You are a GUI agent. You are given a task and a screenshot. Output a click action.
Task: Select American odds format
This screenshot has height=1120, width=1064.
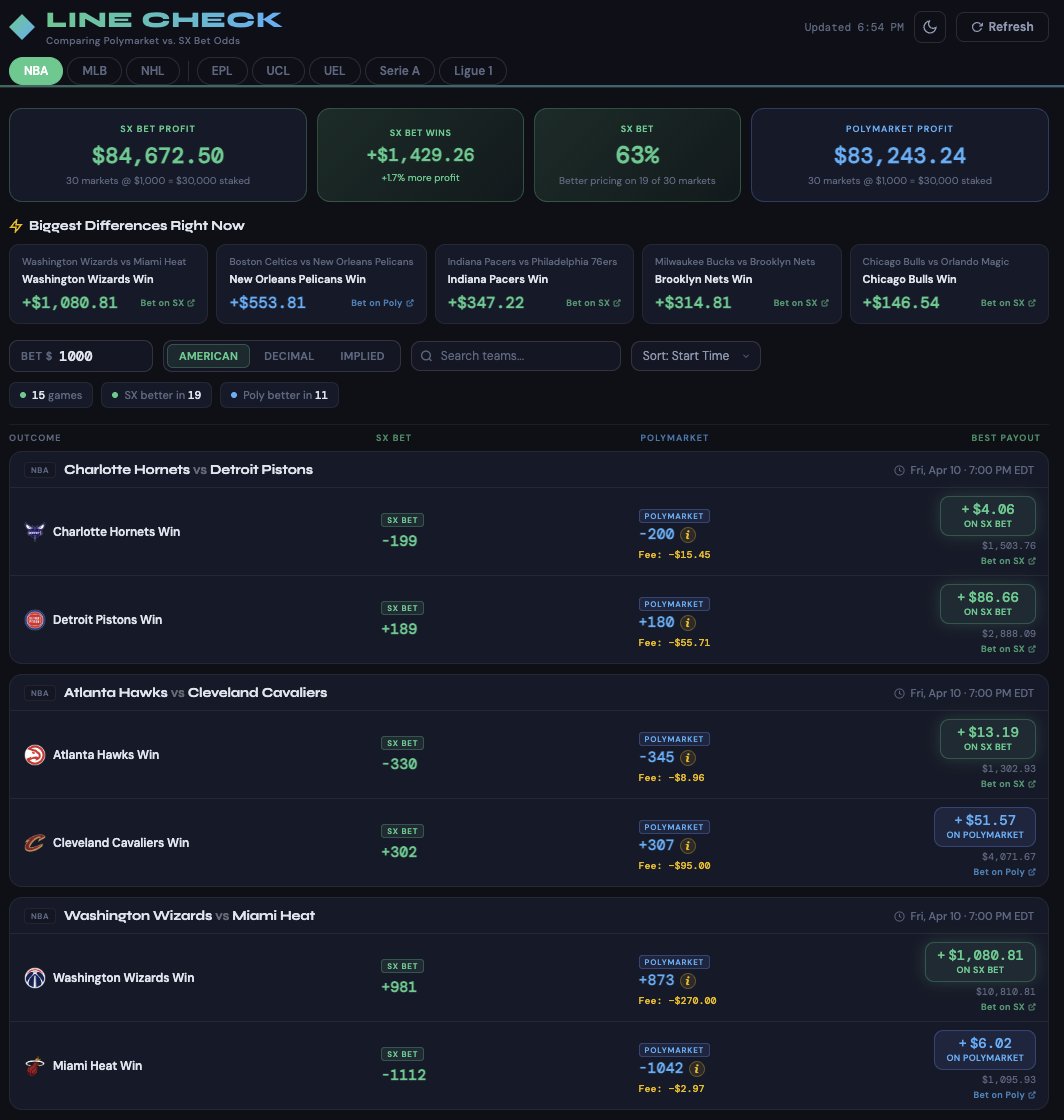208,356
